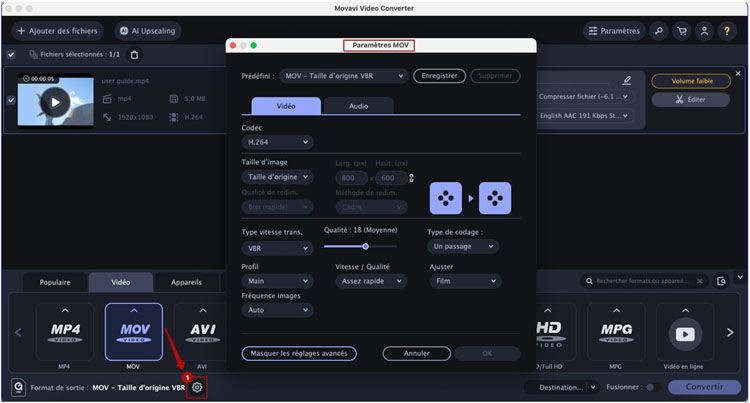The image size is (750, 403).
Task: Go to next formats with right arrow
Action: tap(730, 332)
